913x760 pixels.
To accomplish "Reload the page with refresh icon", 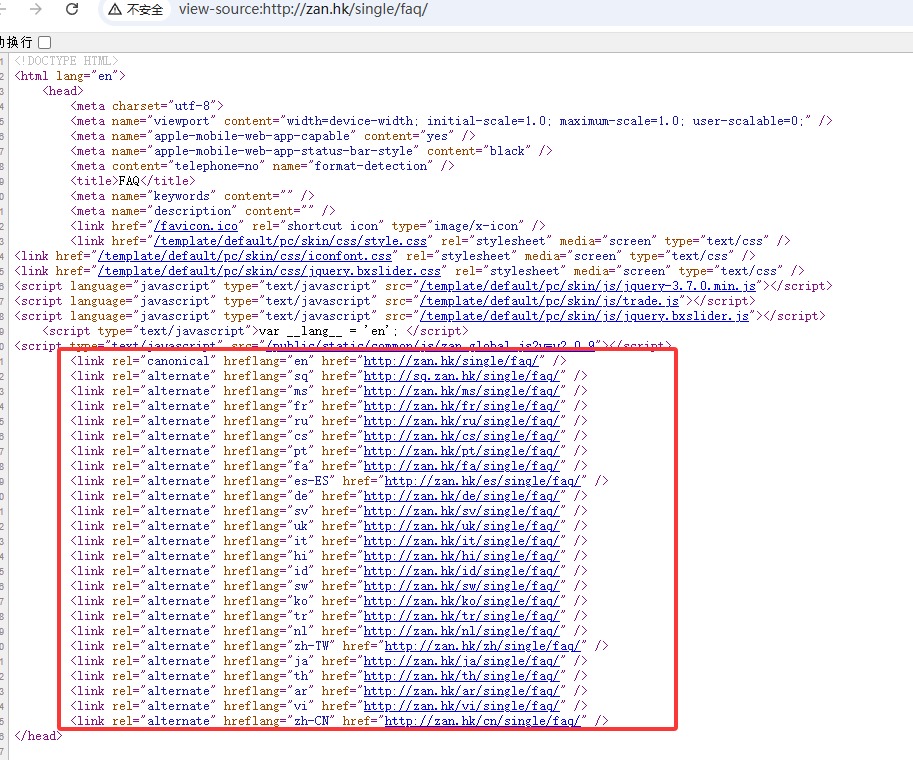I will click(x=72, y=9).
